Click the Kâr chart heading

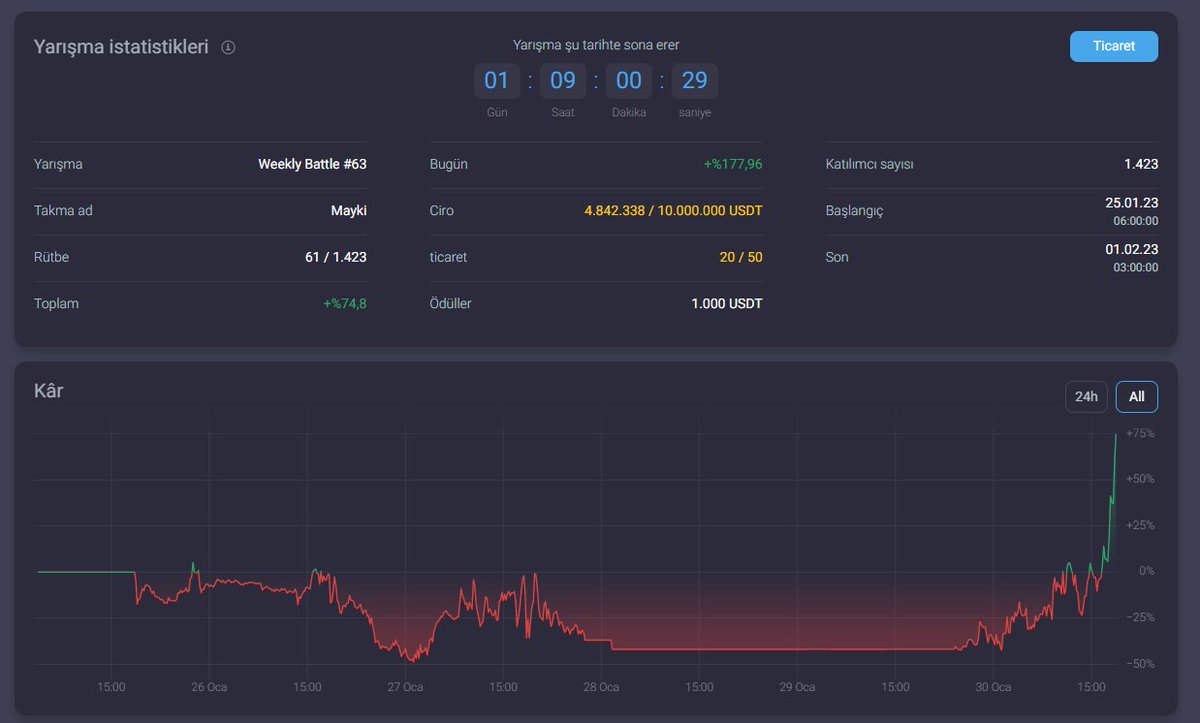(x=48, y=391)
